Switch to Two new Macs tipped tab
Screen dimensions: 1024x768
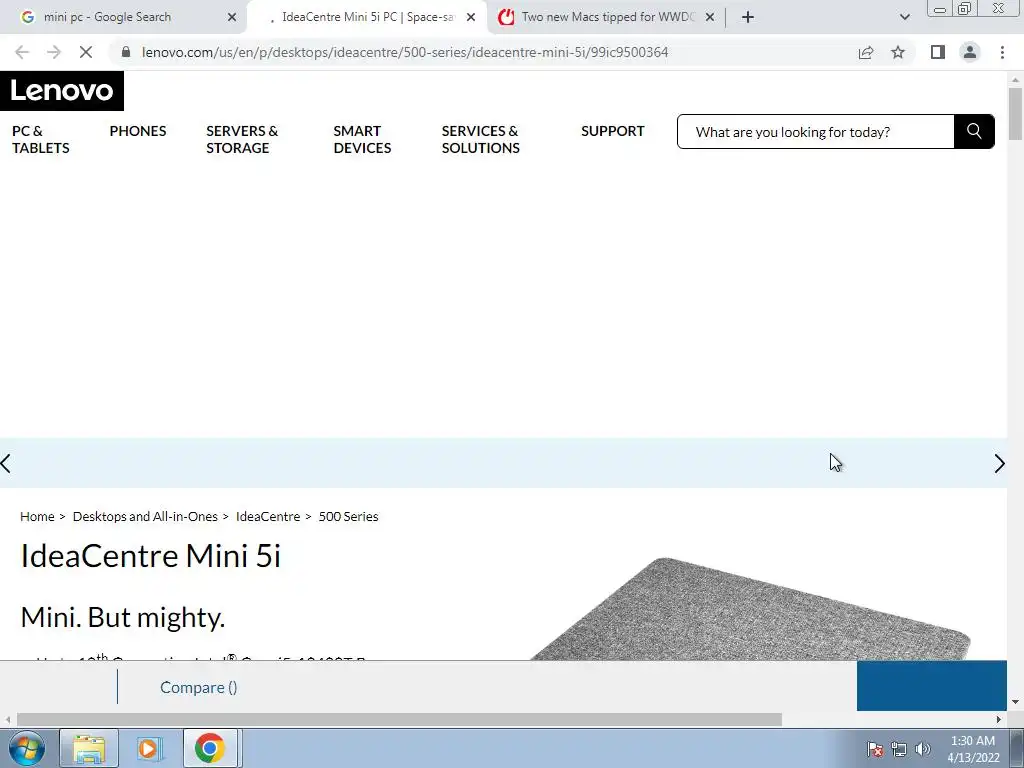[607, 17]
